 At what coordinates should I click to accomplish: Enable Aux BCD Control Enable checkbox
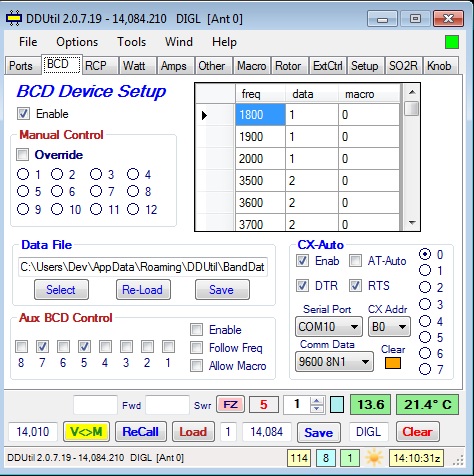tap(196, 330)
